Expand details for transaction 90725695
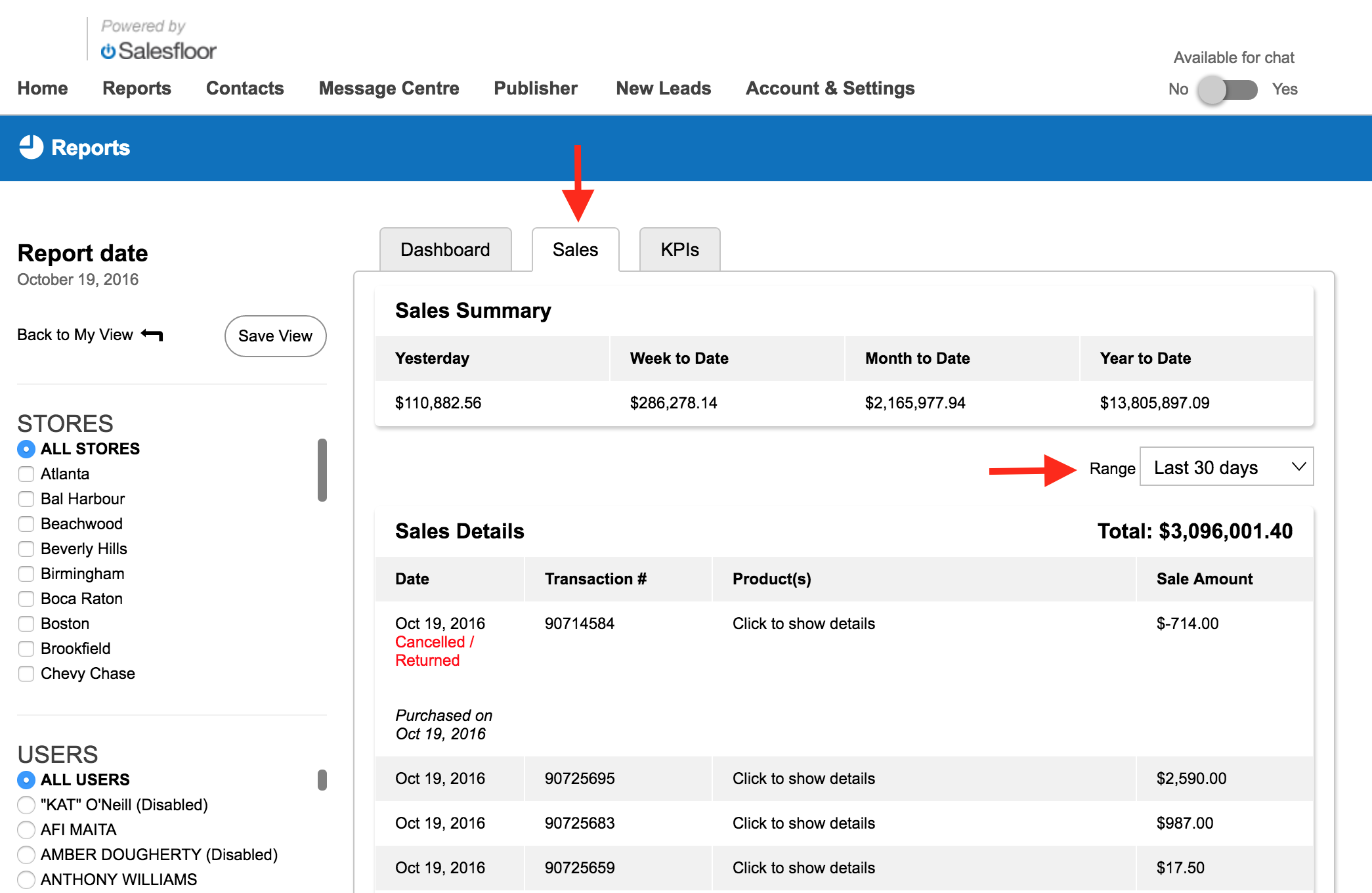This screenshot has height=893, width=1372. point(803,779)
